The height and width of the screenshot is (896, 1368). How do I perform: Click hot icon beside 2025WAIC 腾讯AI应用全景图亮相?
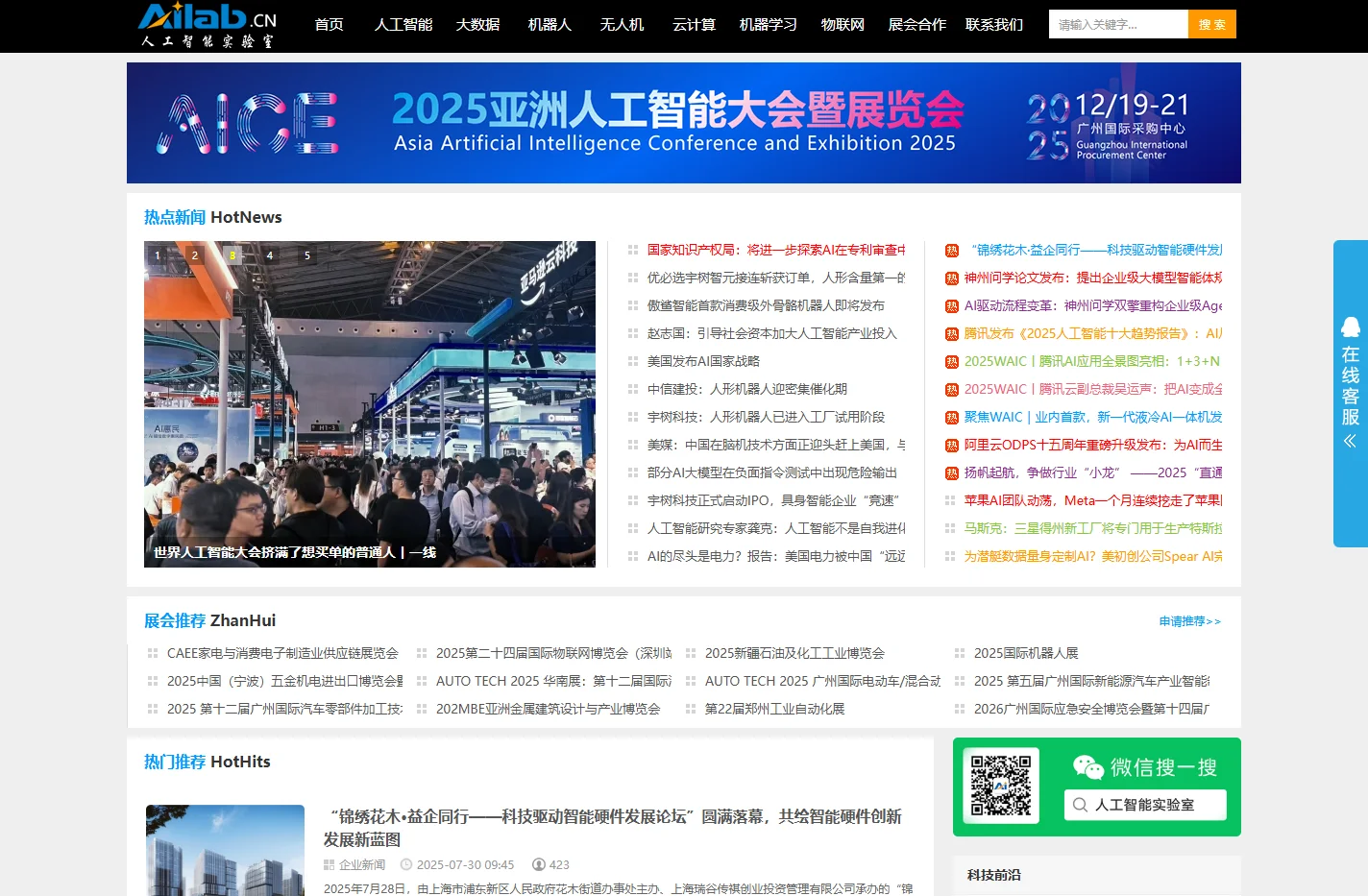[951, 361]
